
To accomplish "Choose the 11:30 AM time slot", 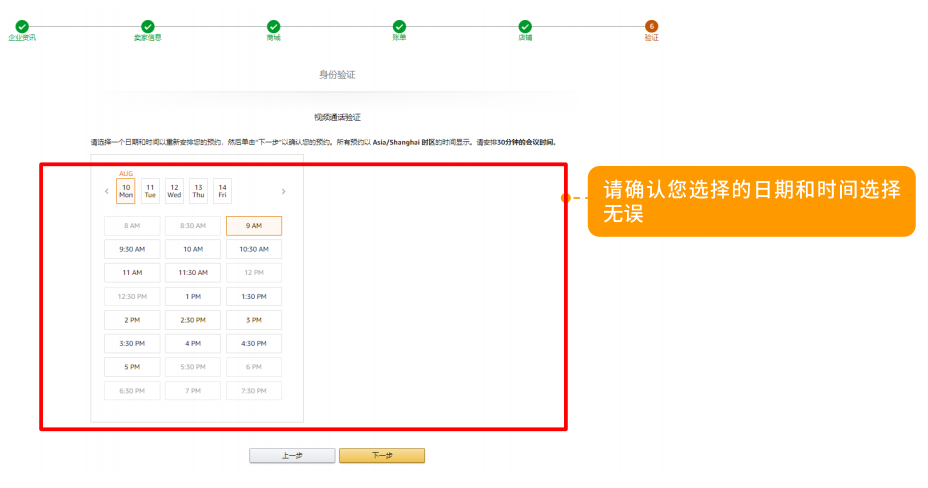I will point(193,273).
